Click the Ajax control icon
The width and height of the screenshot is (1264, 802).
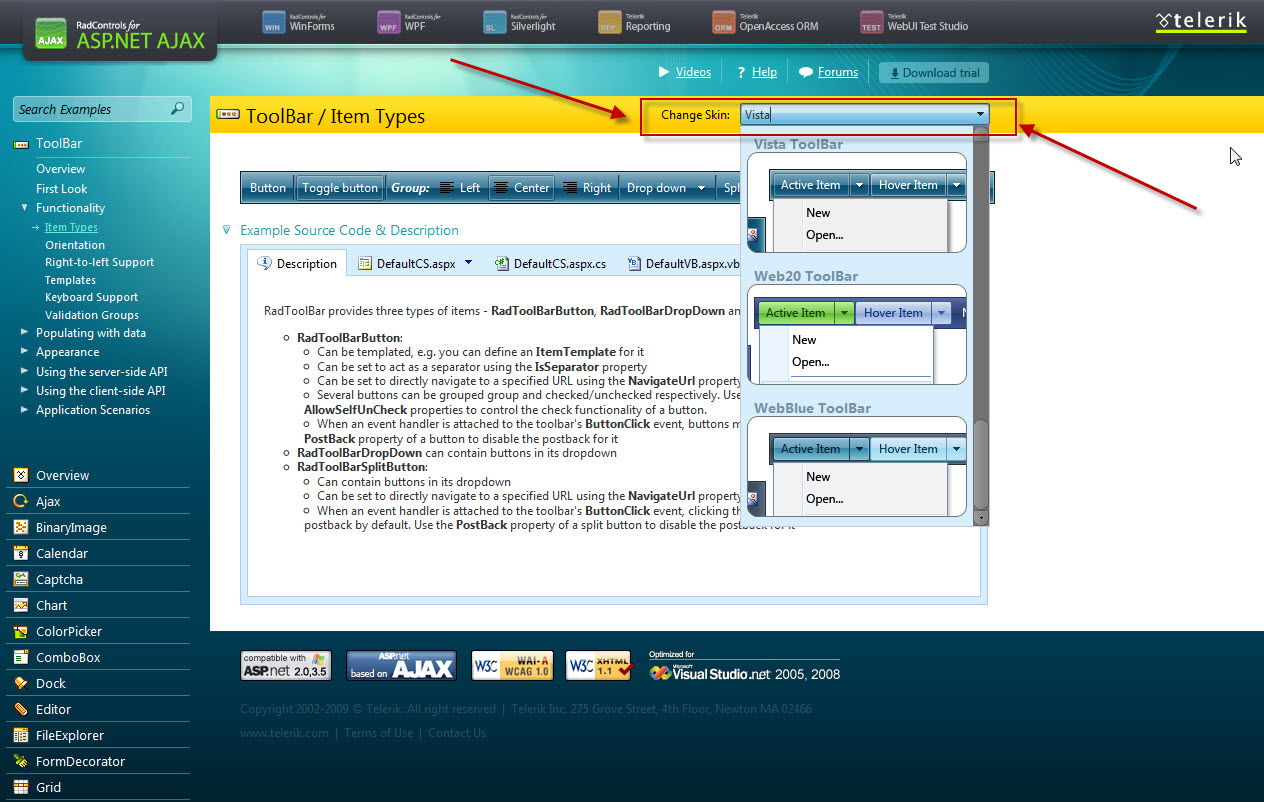pyautogui.click(x=20, y=502)
